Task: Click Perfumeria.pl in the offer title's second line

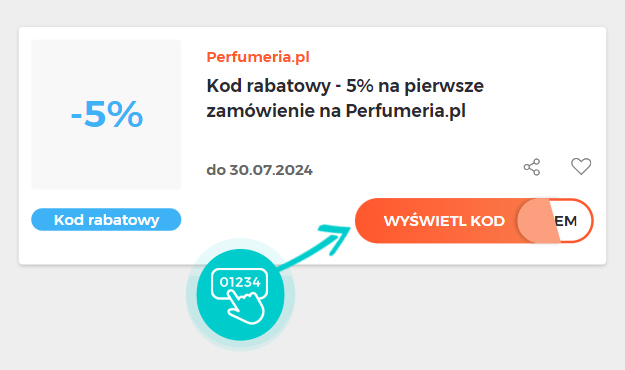Action: (405, 110)
